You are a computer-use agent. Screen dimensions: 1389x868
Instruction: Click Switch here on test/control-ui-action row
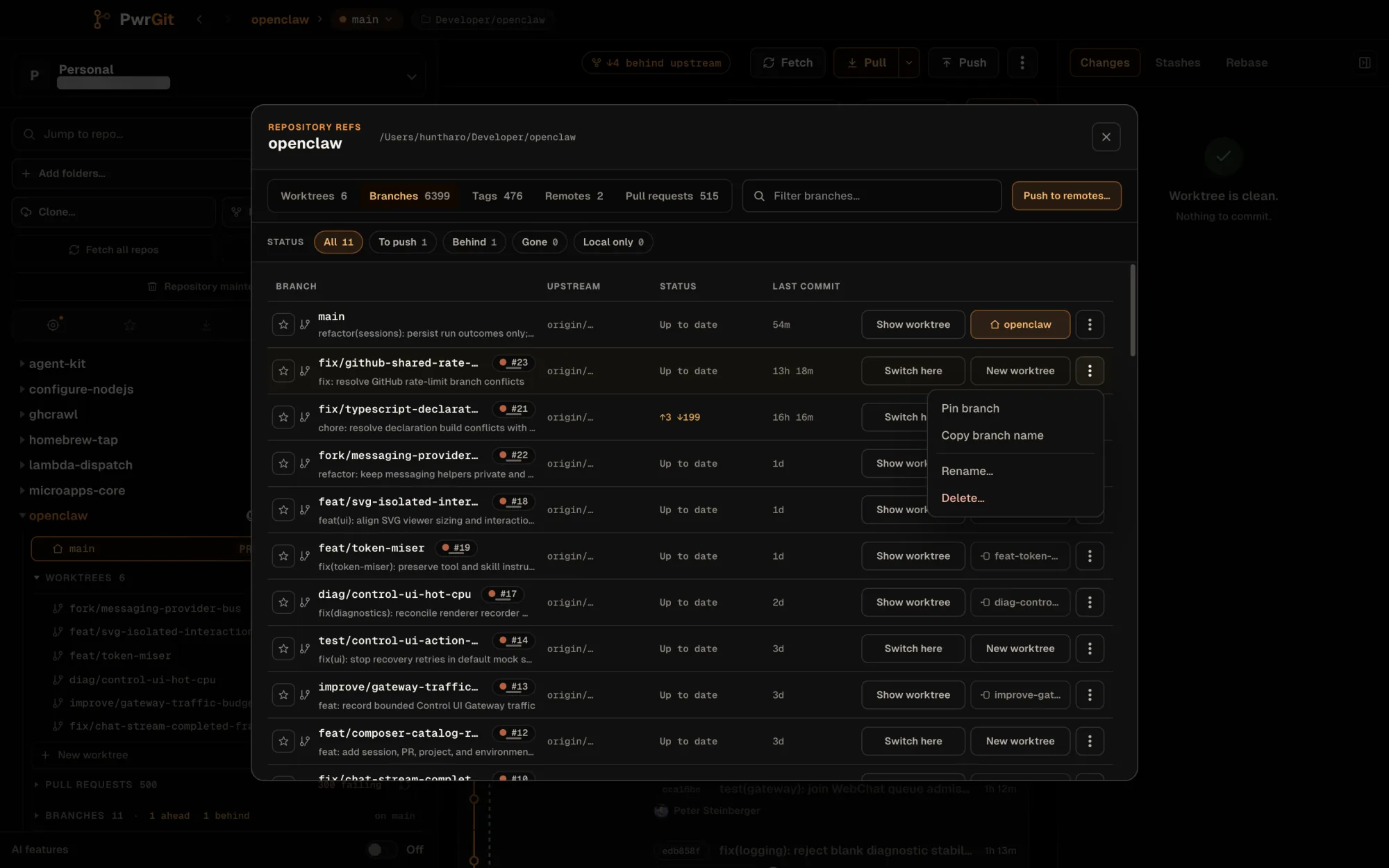coord(913,649)
